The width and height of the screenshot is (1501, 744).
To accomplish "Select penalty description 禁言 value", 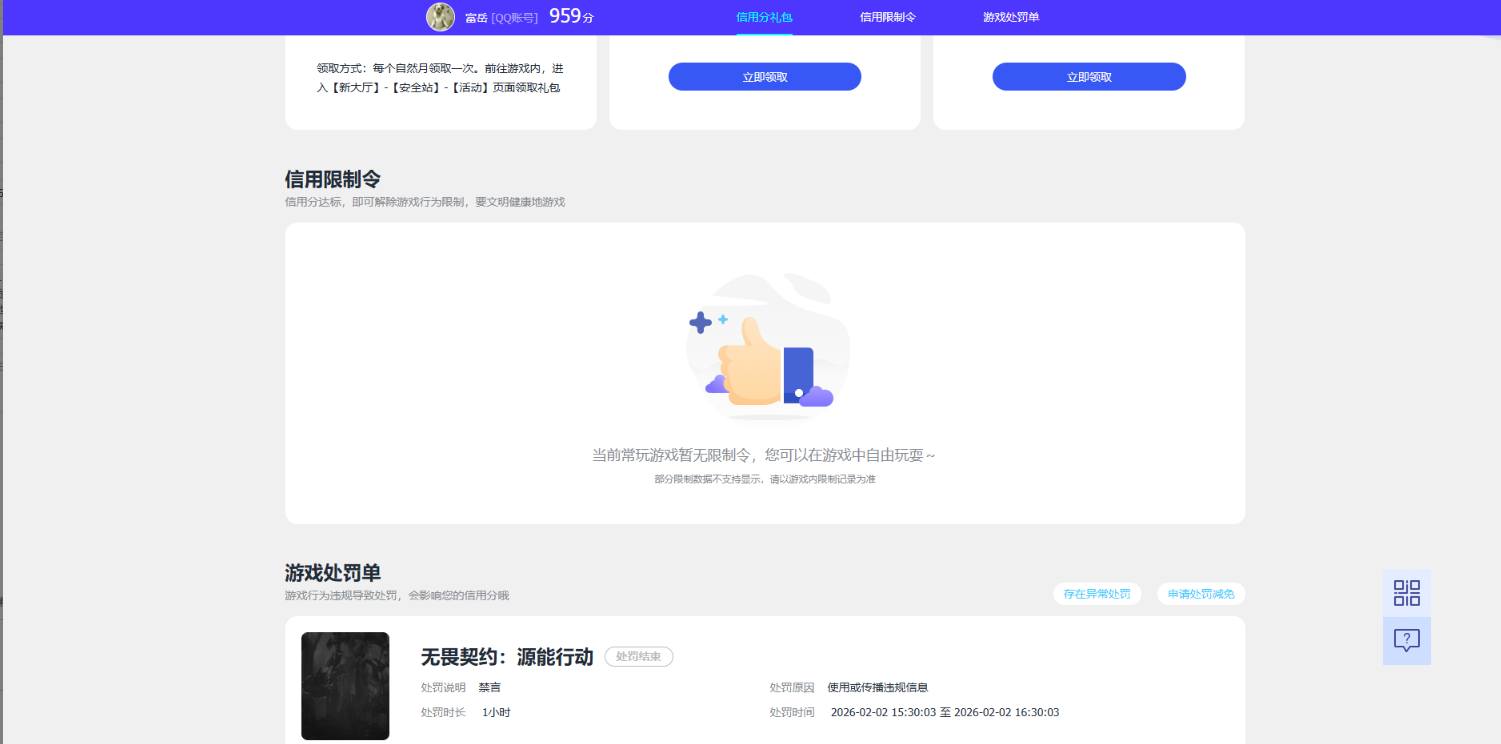I will pos(490,688).
